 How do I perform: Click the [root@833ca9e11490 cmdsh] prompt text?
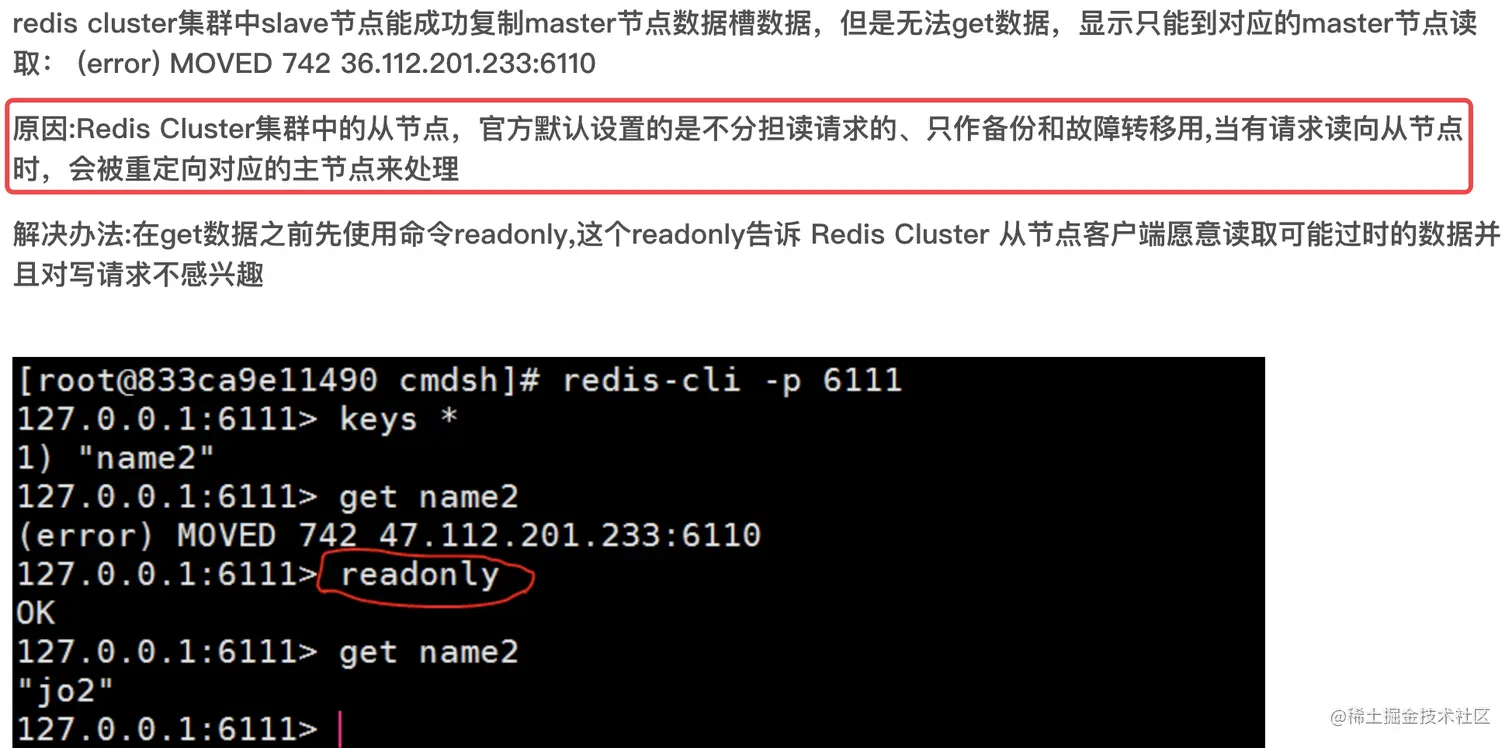tap(265, 380)
